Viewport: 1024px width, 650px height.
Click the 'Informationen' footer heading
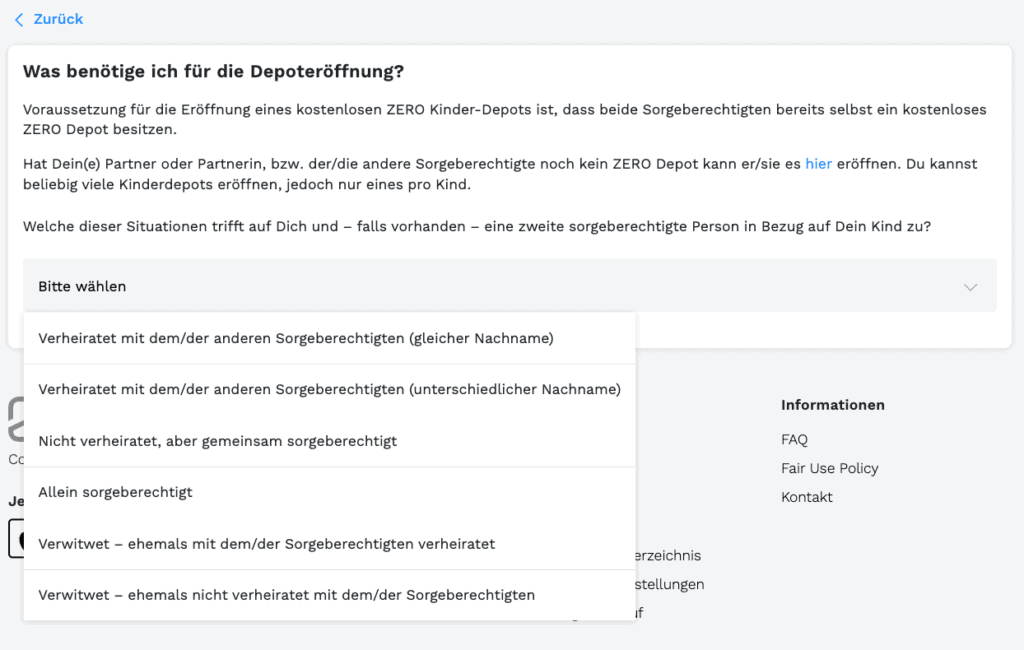click(833, 405)
